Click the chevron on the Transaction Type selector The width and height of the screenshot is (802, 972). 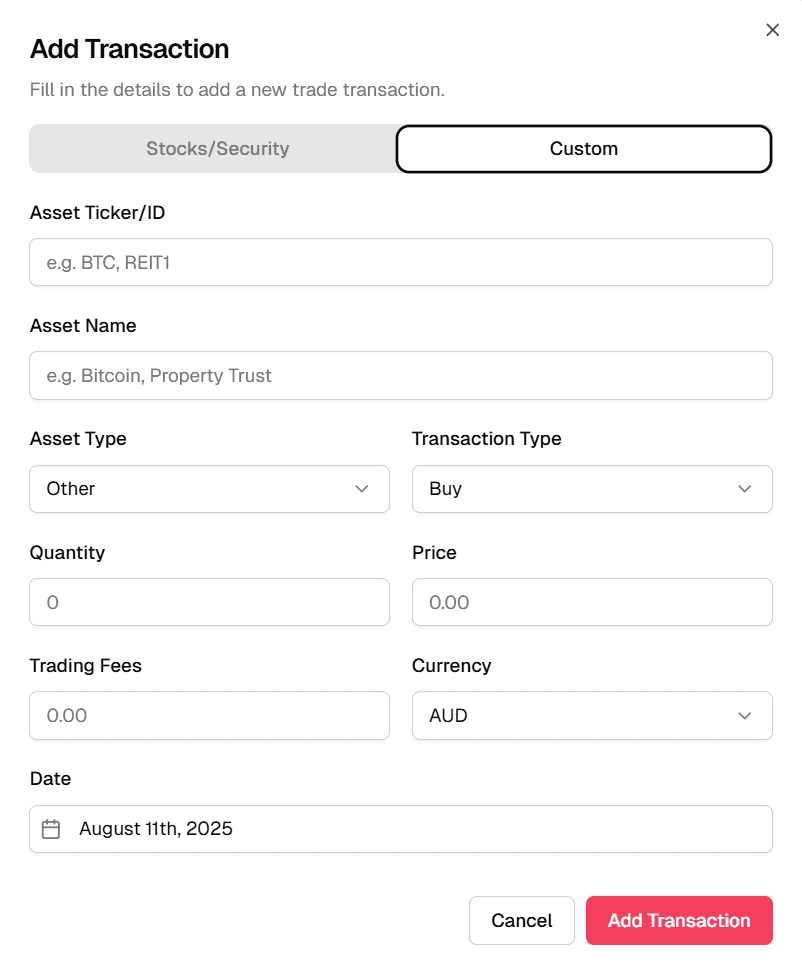(744, 489)
